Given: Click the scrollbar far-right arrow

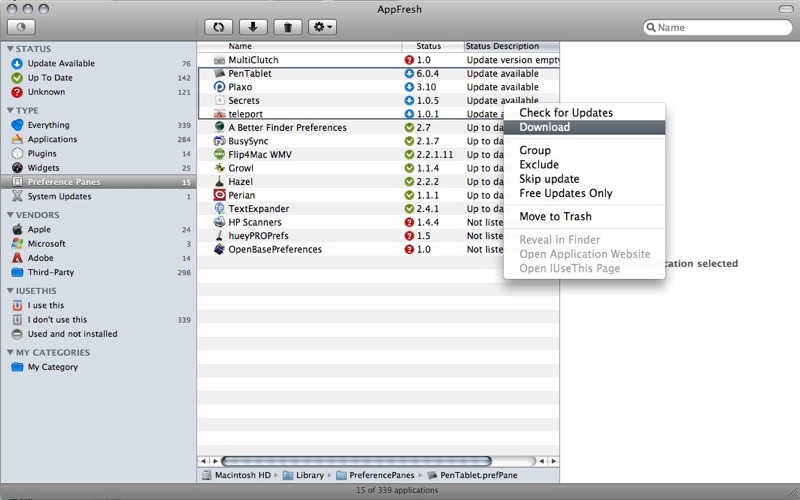Looking at the screenshot, I should tap(554, 461).
